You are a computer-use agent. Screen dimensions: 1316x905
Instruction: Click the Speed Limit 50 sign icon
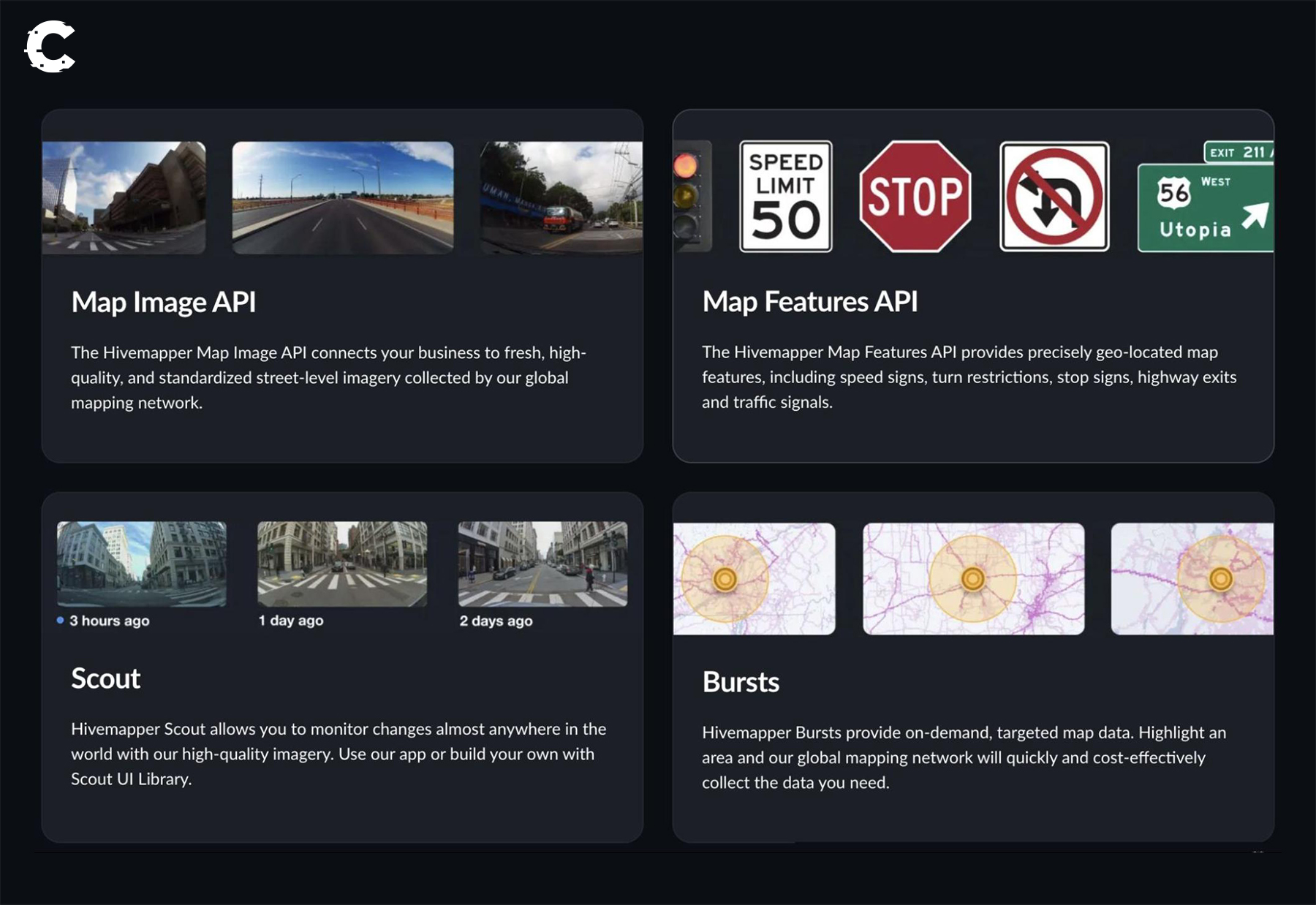(x=785, y=197)
